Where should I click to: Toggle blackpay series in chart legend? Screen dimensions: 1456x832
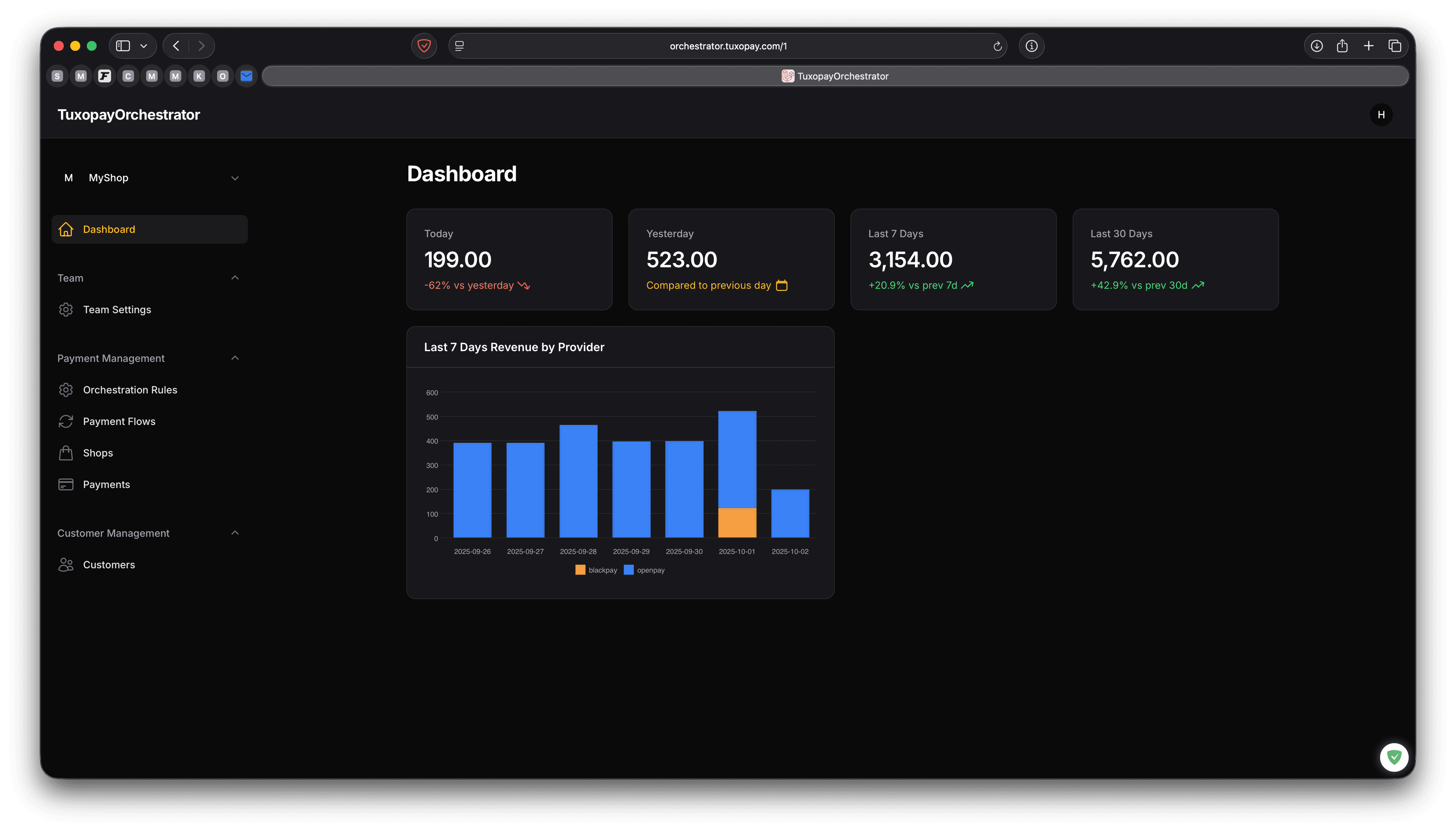pos(596,570)
